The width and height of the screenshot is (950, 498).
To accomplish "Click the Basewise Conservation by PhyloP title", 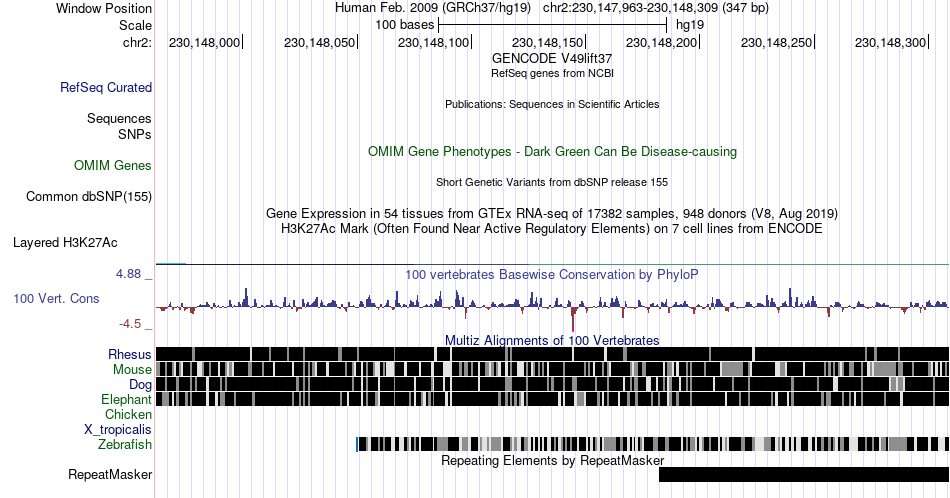I will (552, 274).
